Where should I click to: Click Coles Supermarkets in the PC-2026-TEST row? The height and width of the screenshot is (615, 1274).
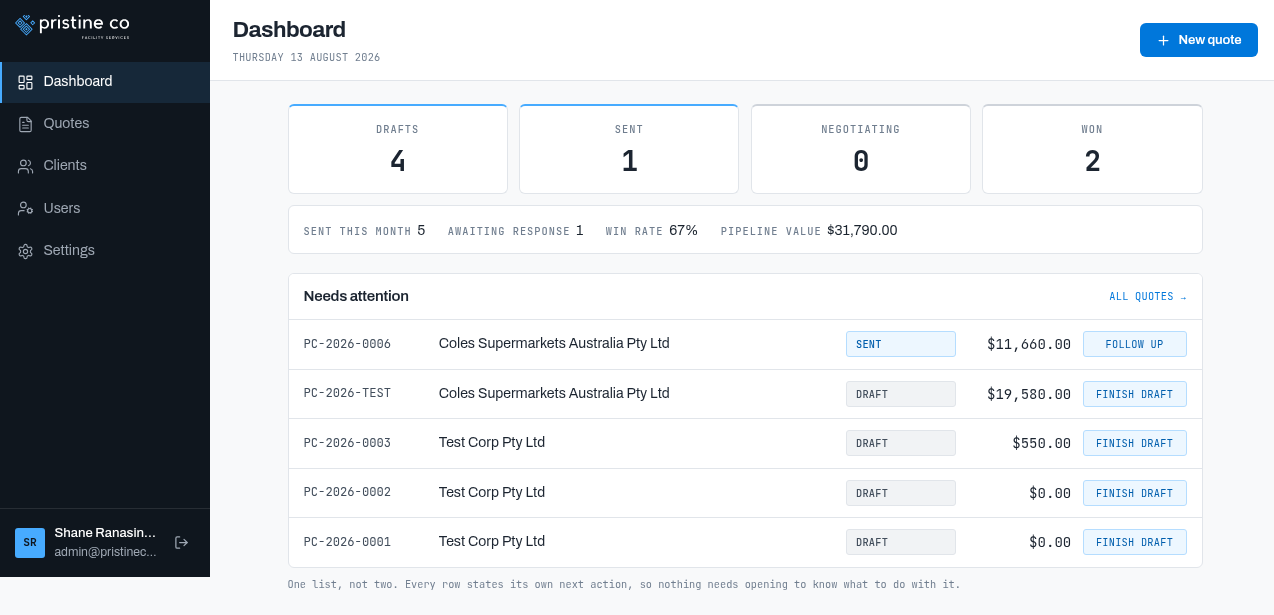554,393
